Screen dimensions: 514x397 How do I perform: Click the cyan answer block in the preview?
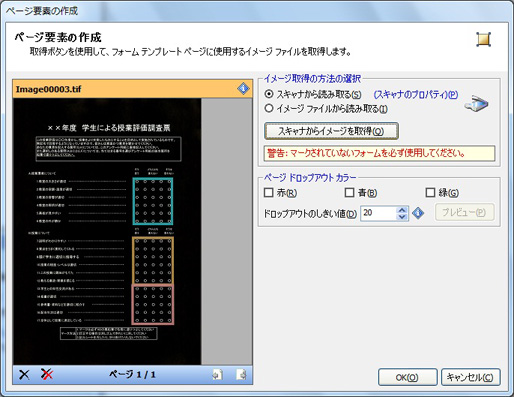(153, 201)
